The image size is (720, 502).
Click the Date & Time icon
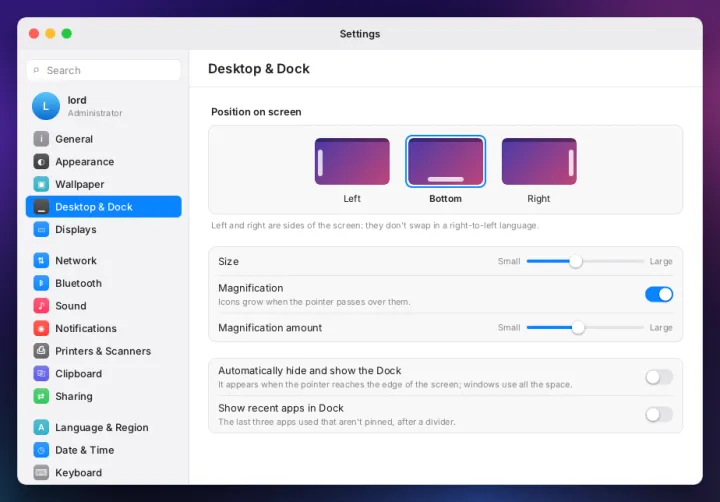point(41,450)
